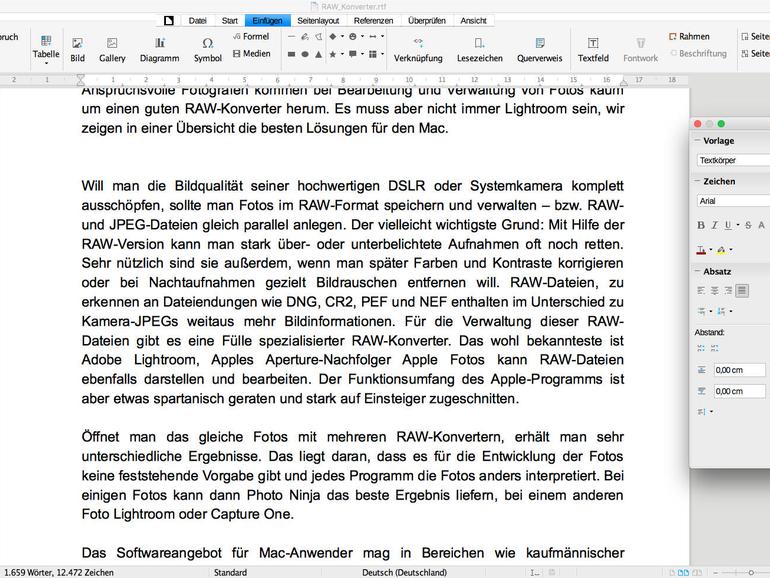This screenshot has height=578, width=770.
Task: Switch to the Überprüfen tab
Action: click(x=427, y=21)
